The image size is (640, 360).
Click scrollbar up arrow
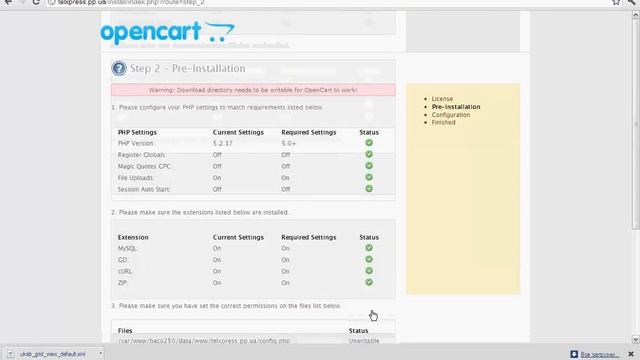636,15
